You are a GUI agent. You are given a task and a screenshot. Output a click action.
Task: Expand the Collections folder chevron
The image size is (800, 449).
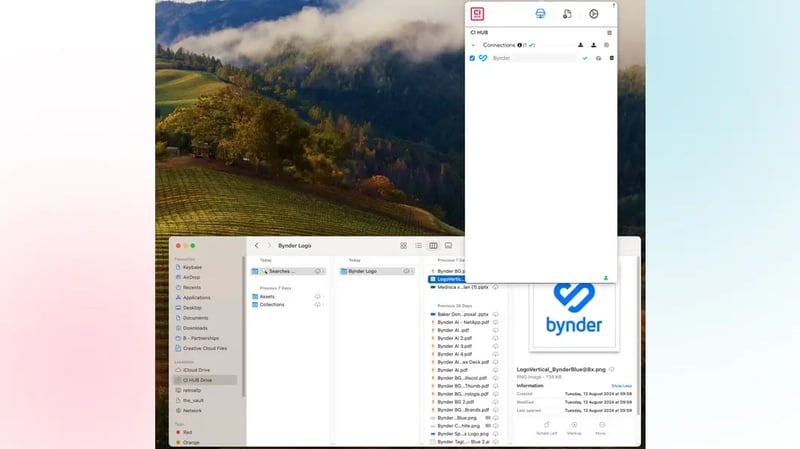(323, 305)
